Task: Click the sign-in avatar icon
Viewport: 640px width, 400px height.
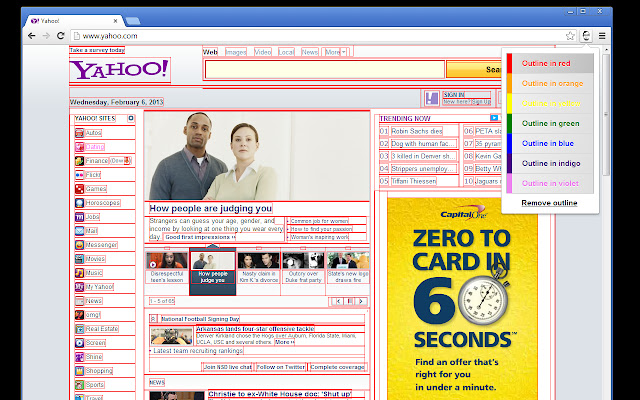Action: [x=431, y=98]
